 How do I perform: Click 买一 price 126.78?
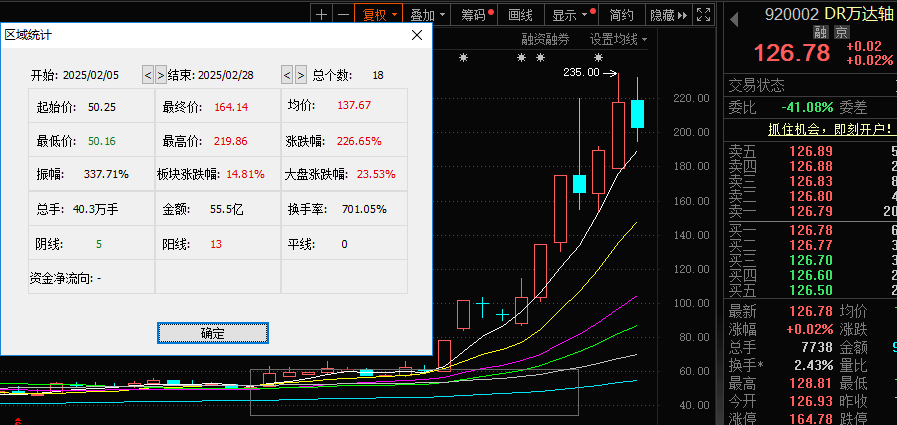pyautogui.click(x=811, y=231)
